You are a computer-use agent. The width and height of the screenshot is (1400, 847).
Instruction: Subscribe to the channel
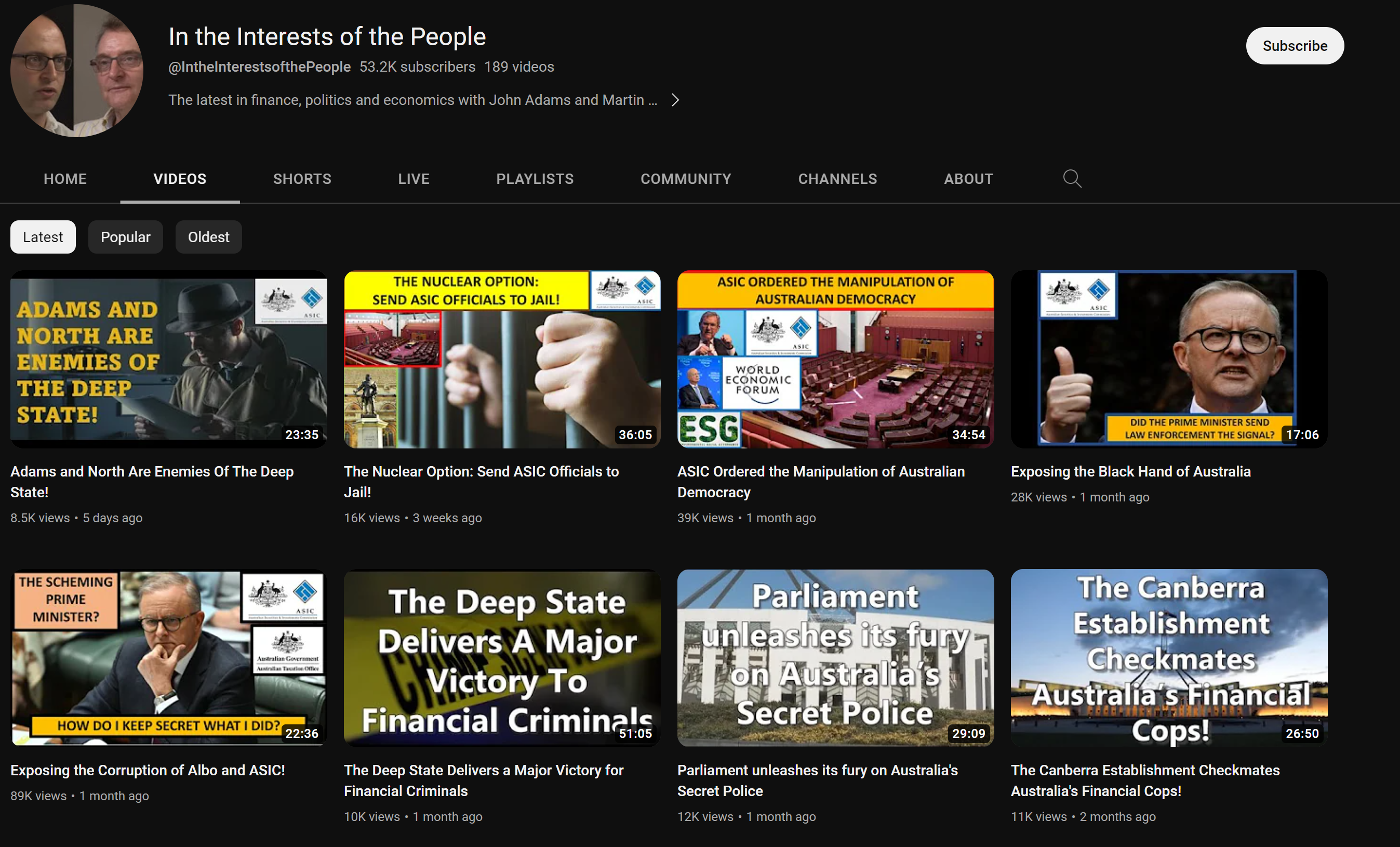(1295, 46)
